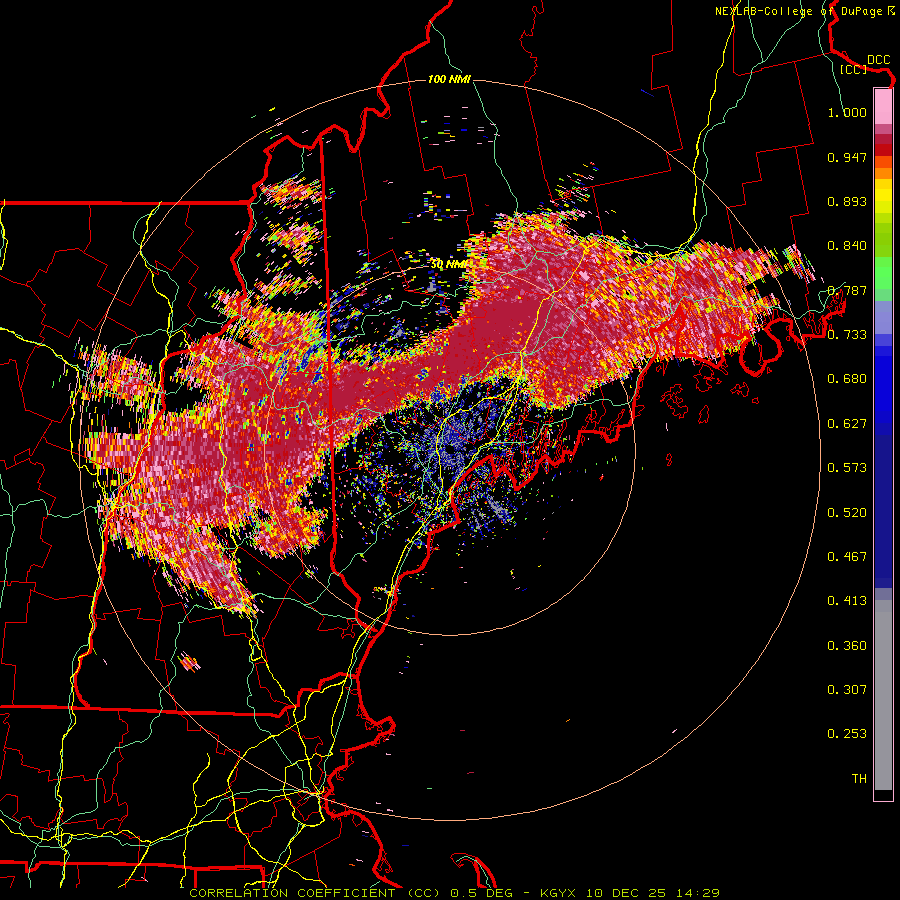Select the 0.893 legend value
This screenshot has width=900, height=900.
[x=847, y=201]
